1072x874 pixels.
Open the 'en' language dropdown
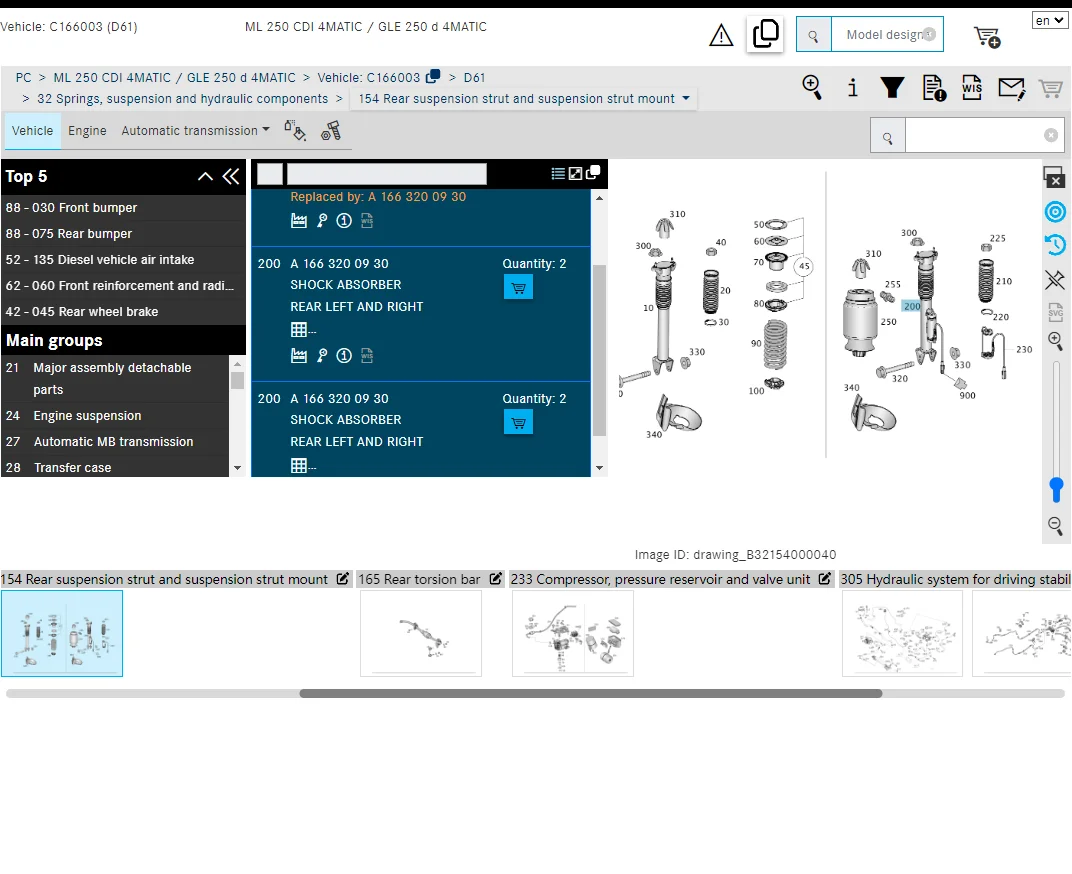pos(1049,21)
